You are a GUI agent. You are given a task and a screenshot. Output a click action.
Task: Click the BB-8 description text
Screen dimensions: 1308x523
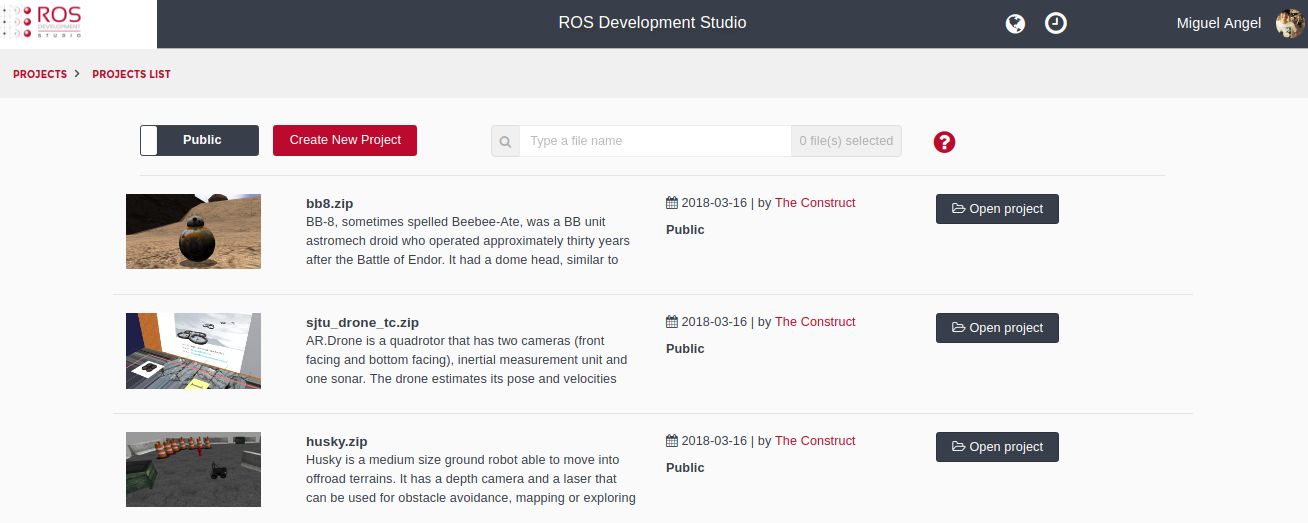[469, 241]
